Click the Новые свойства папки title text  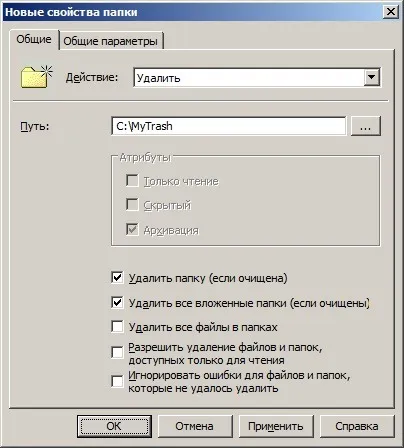(x=71, y=12)
